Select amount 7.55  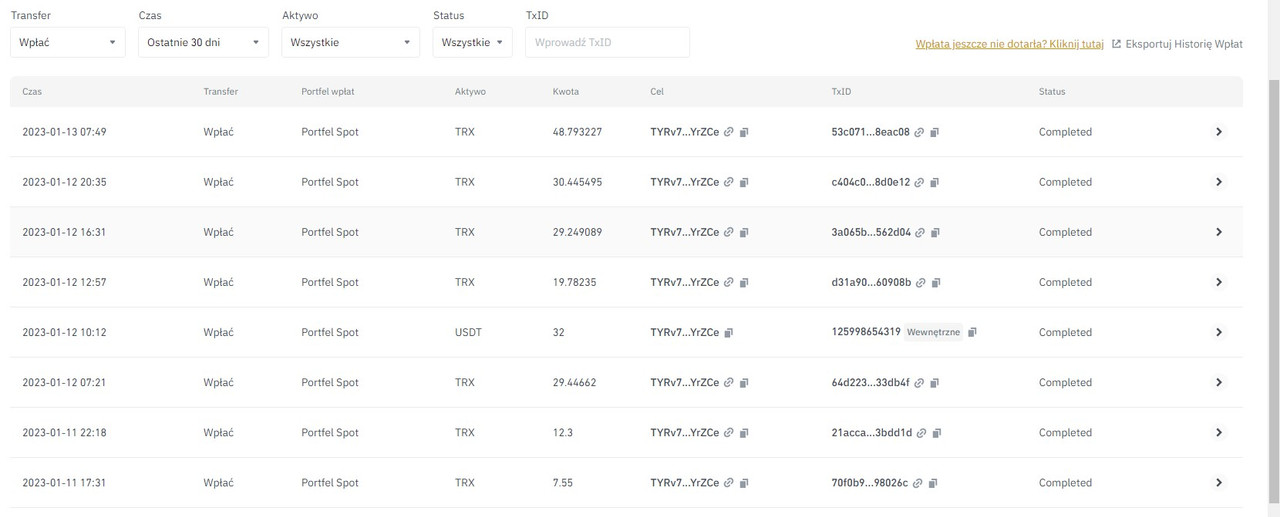(565, 482)
